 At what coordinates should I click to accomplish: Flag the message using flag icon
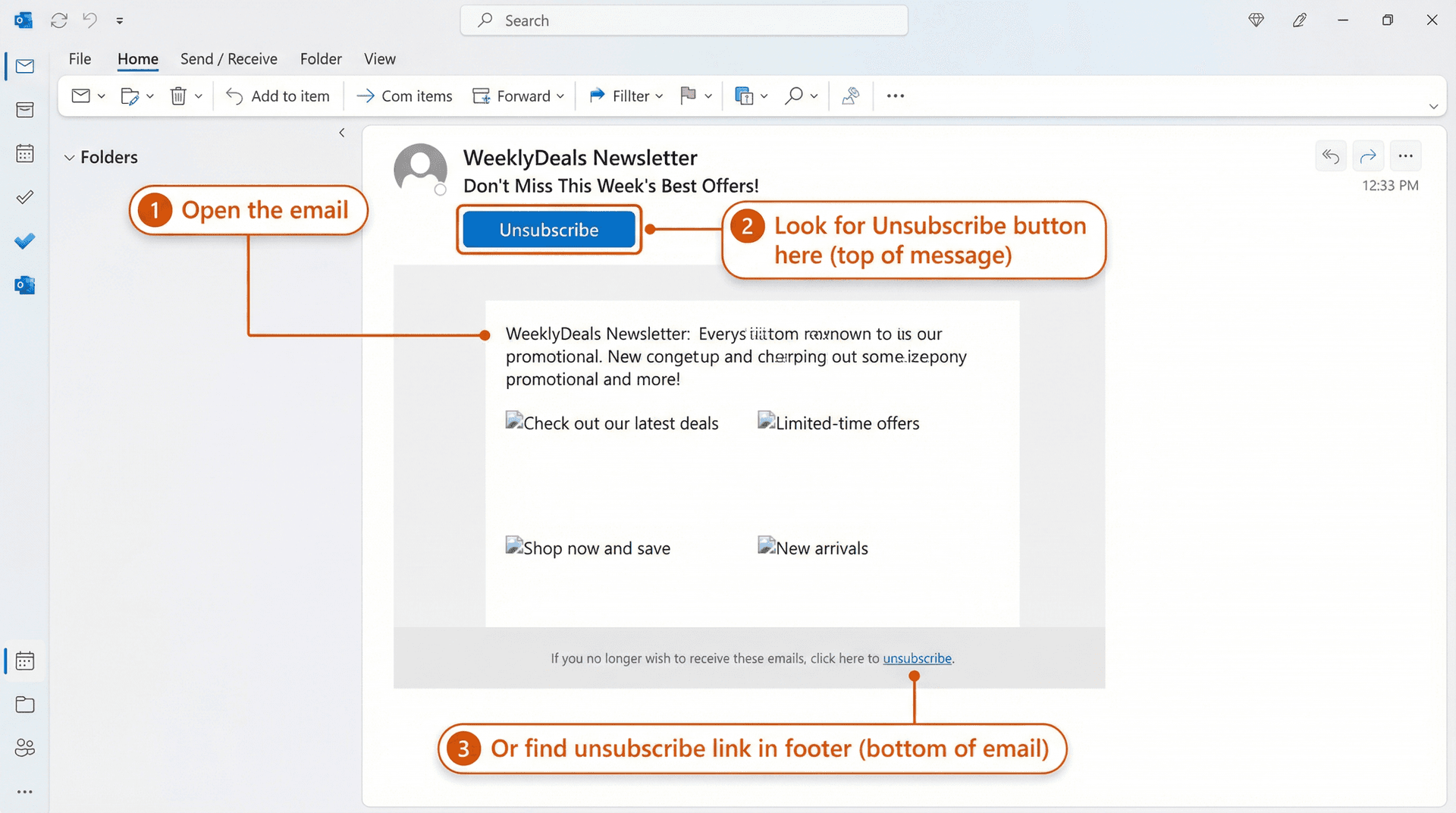(x=689, y=96)
